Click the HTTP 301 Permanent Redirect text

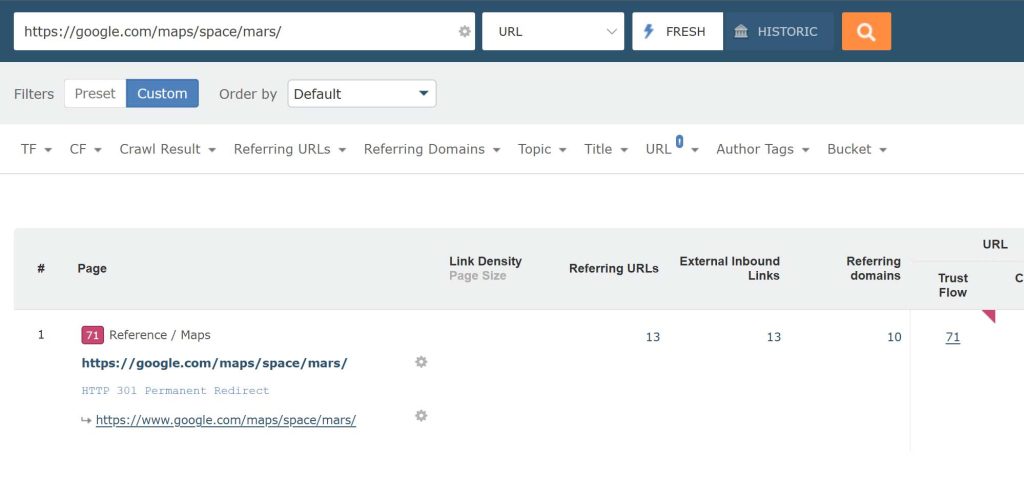pyautogui.click(x=175, y=390)
